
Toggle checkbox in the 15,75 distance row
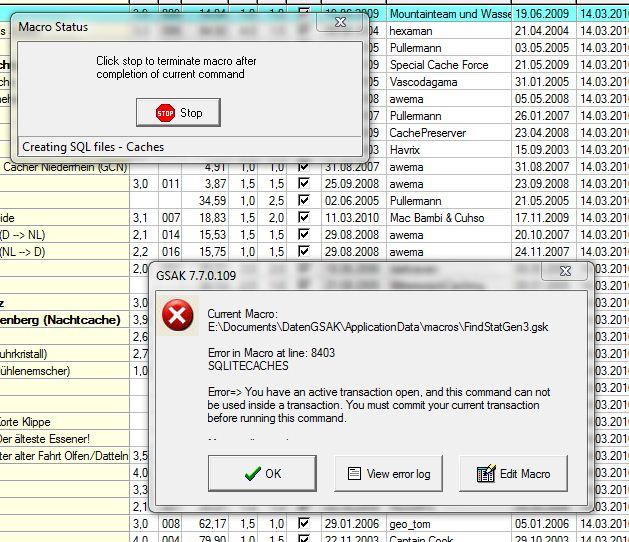(304, 252)
